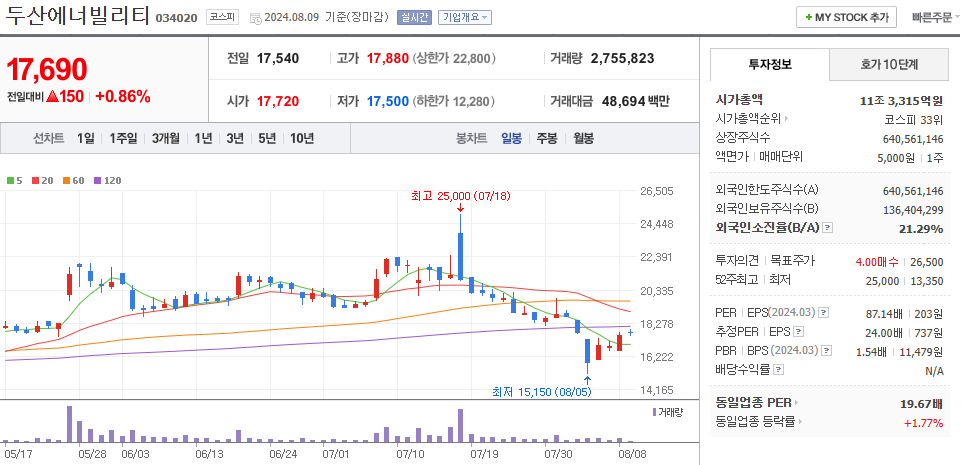This screenshot has width=967, height=465.
Task: Click the 26,505 price axis label
Action: [x=656, y=191]
